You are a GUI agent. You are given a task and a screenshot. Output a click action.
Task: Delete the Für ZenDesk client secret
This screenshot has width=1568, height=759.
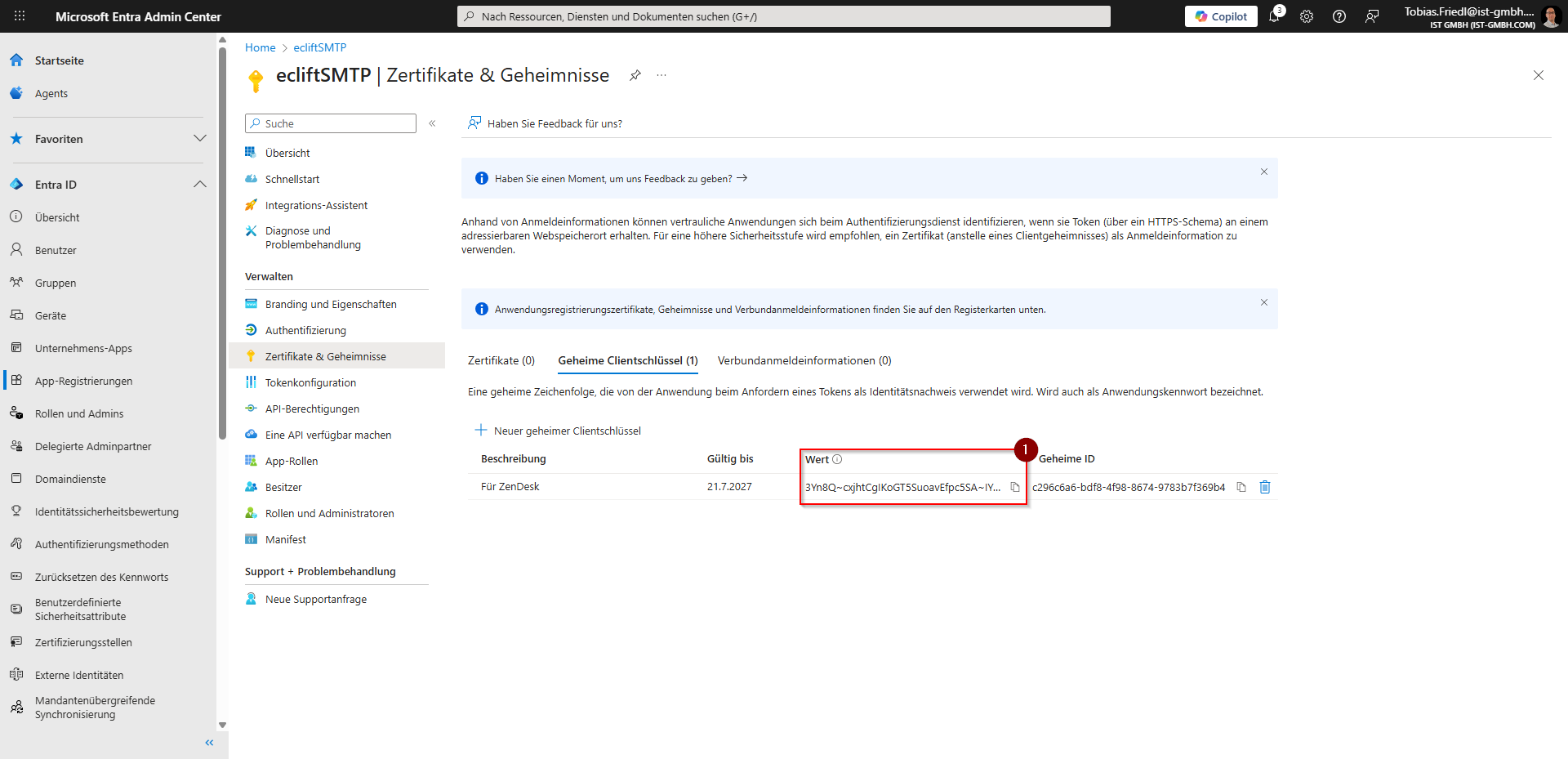coord(1265,487)
